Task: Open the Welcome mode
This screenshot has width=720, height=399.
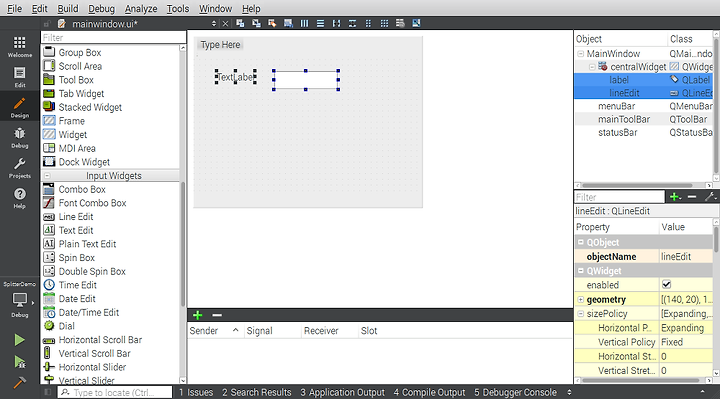Action: point(19,46)
